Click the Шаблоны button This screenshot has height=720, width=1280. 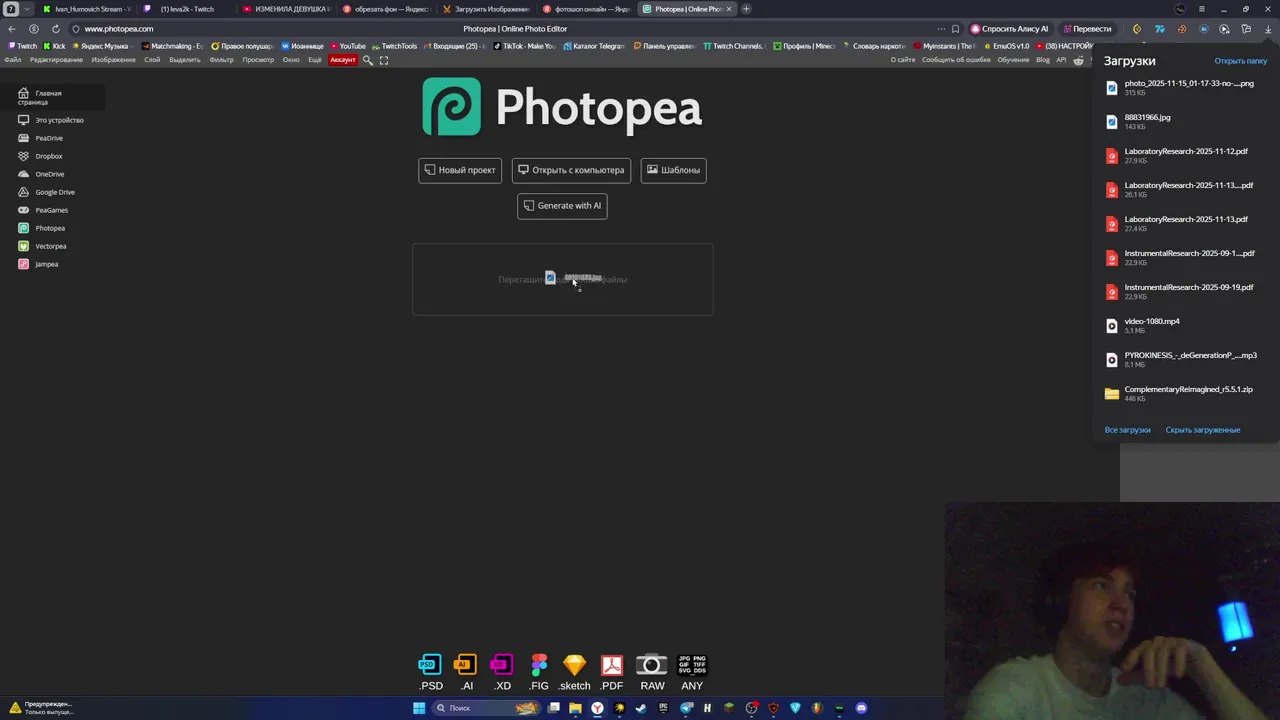[673, 170]
